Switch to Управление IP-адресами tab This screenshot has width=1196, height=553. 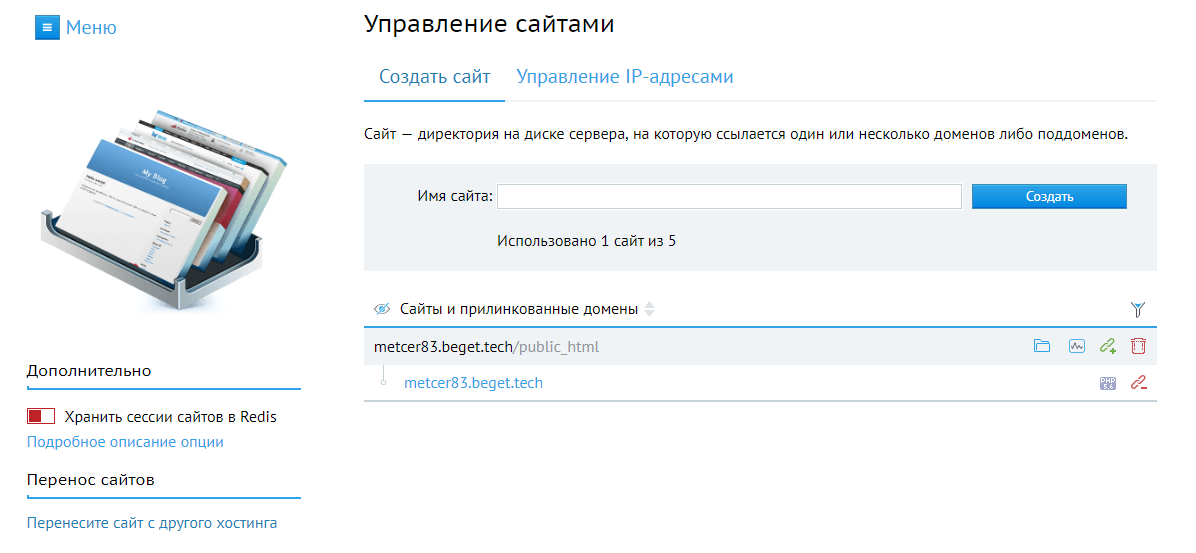(625, 77)
